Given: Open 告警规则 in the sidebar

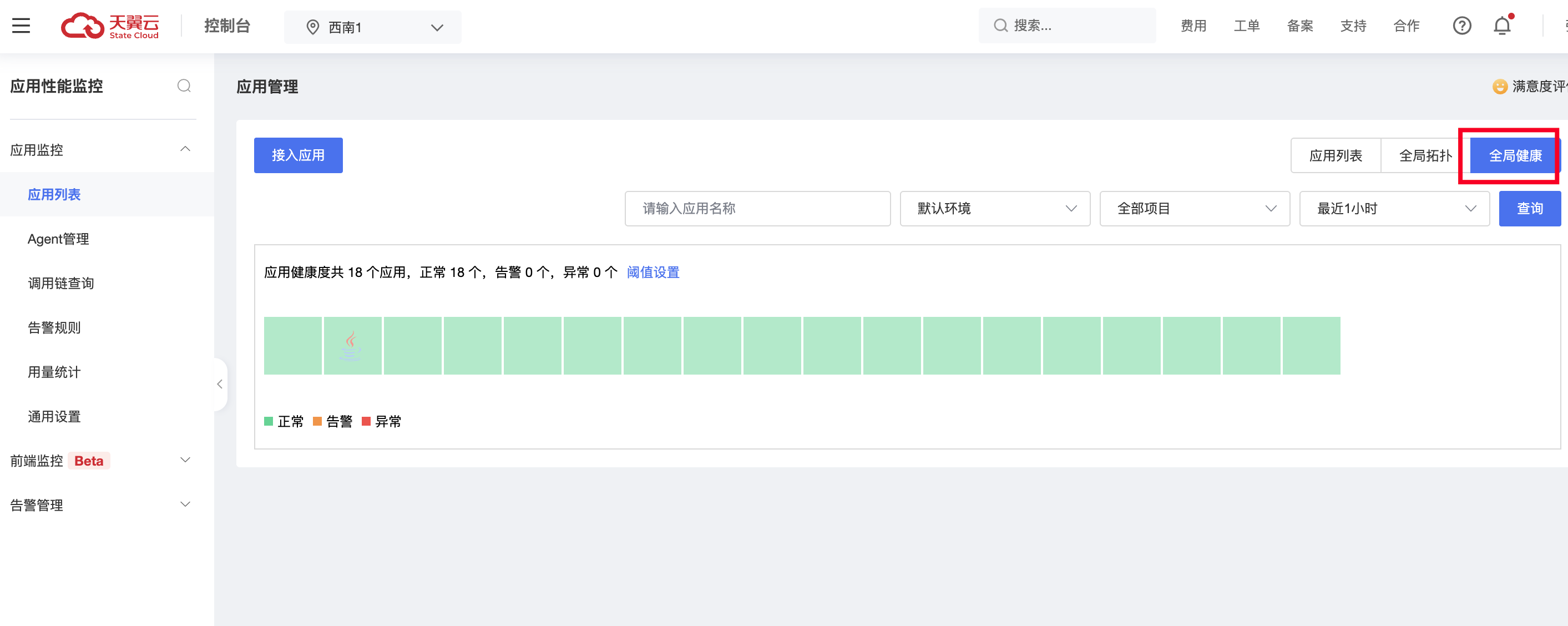Looking at the screenshot, I should click(54, 327).
